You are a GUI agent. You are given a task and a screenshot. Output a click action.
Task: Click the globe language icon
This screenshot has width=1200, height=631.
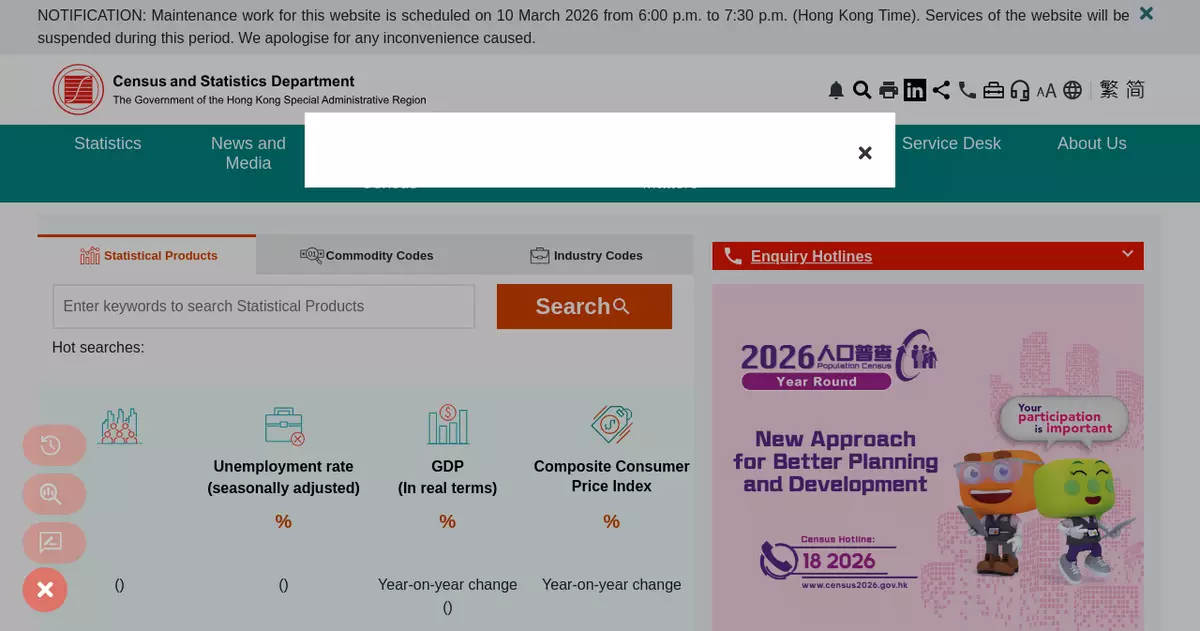1073,91
